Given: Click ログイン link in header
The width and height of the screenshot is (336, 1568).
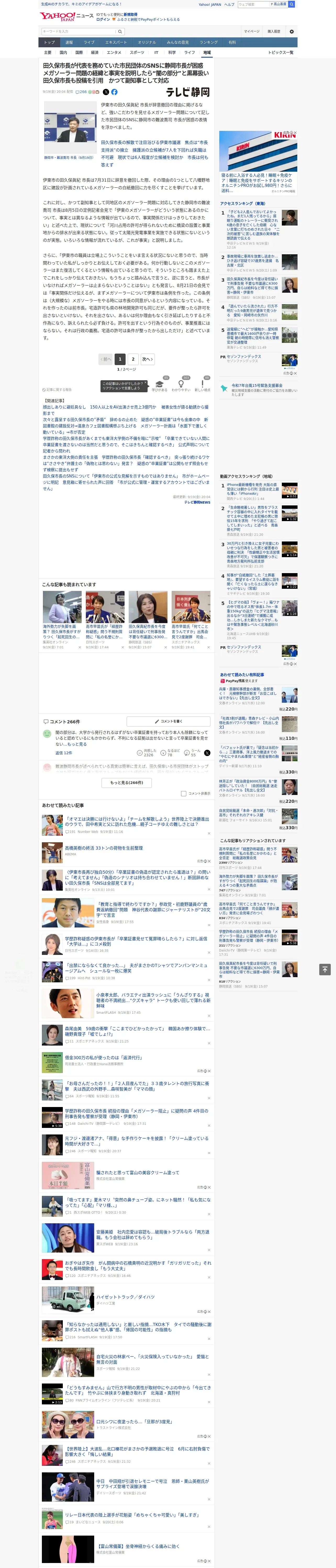Looking at the screenshot, I should click(103, 20).
